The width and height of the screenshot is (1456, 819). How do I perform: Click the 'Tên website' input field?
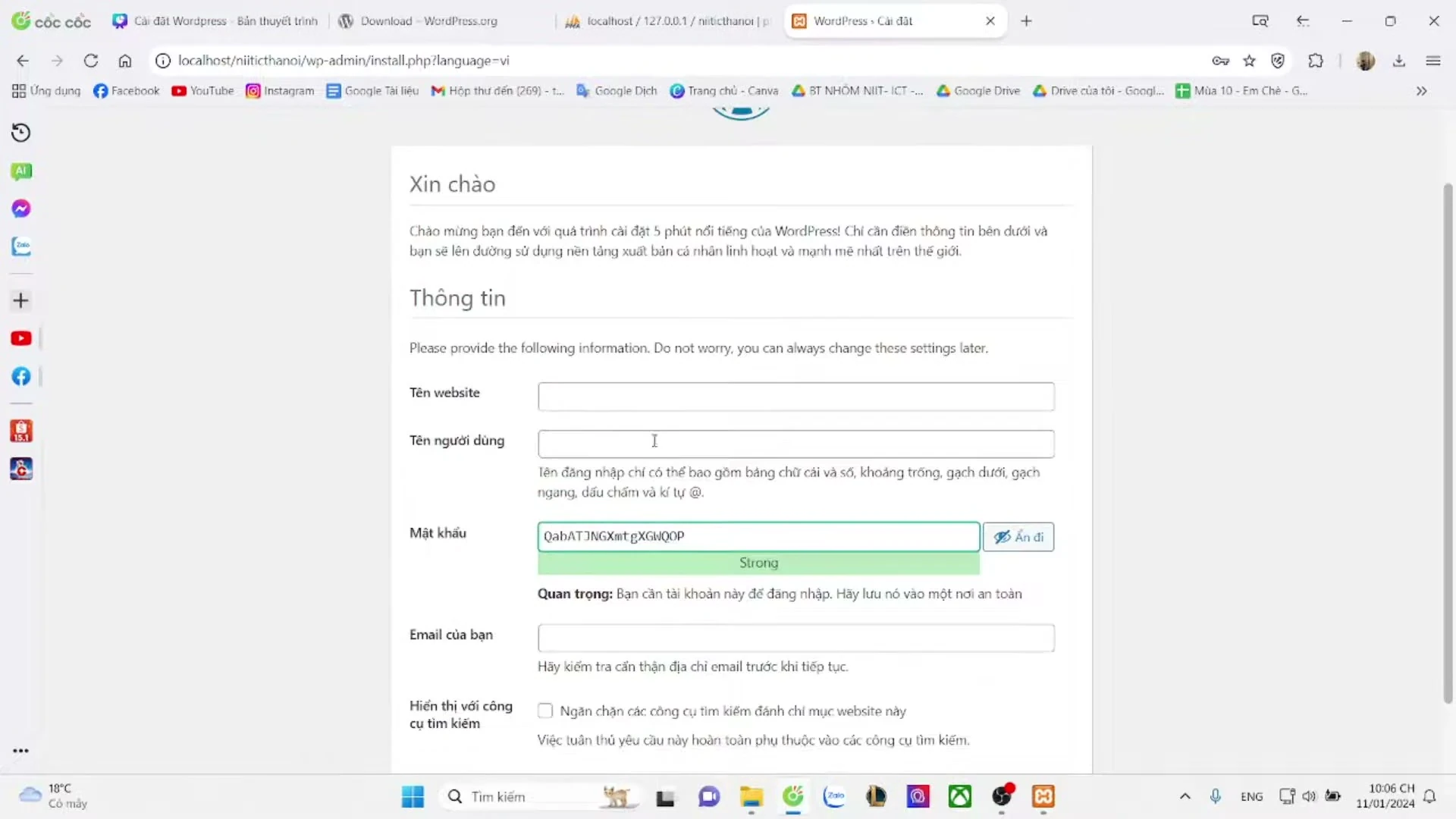795,396
